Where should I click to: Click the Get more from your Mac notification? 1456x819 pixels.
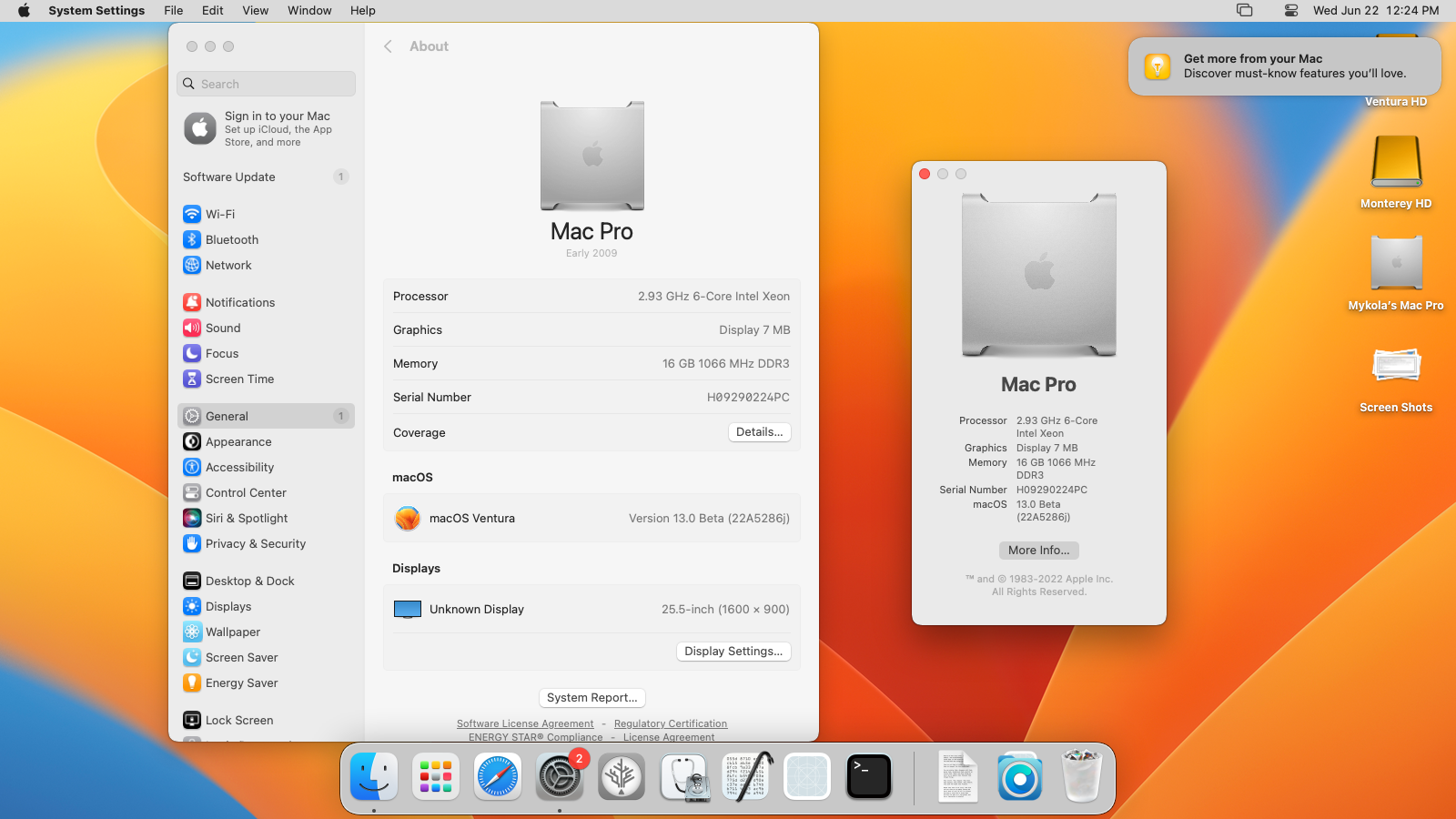click(x=1285, y=66)
